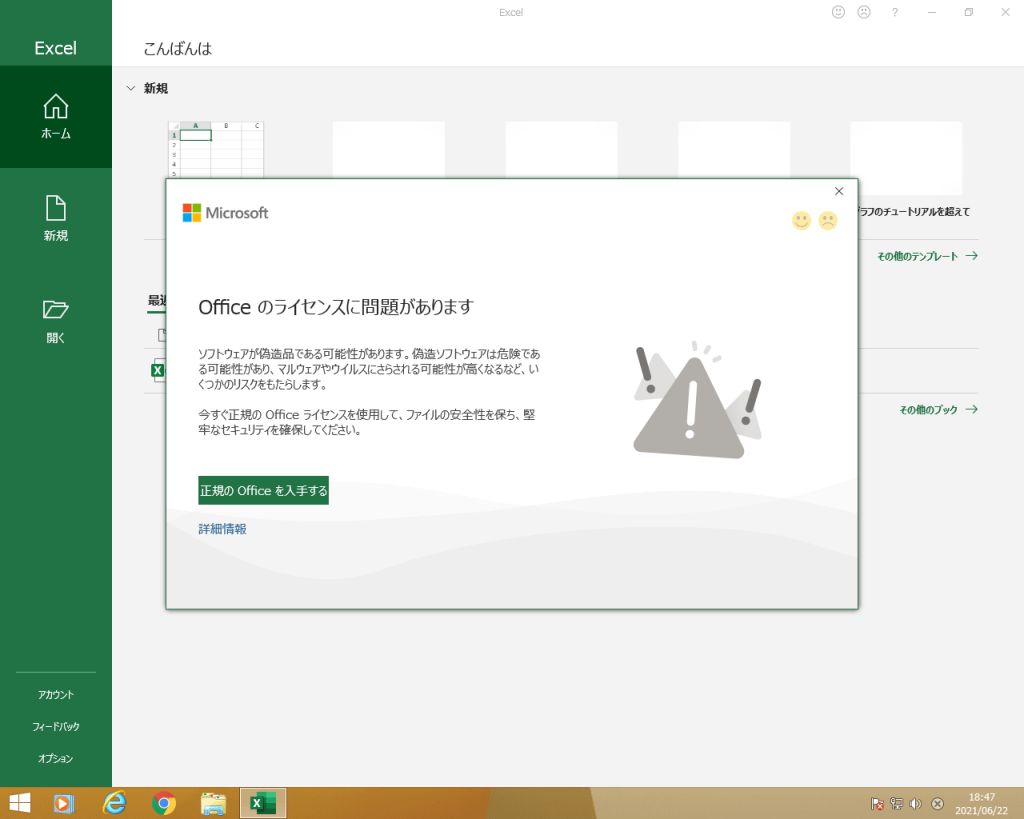Click the 正規の Office を入手する button
Image resolution: width=1024 pixels, height=819 pixels.
click(x=263, y=490)
